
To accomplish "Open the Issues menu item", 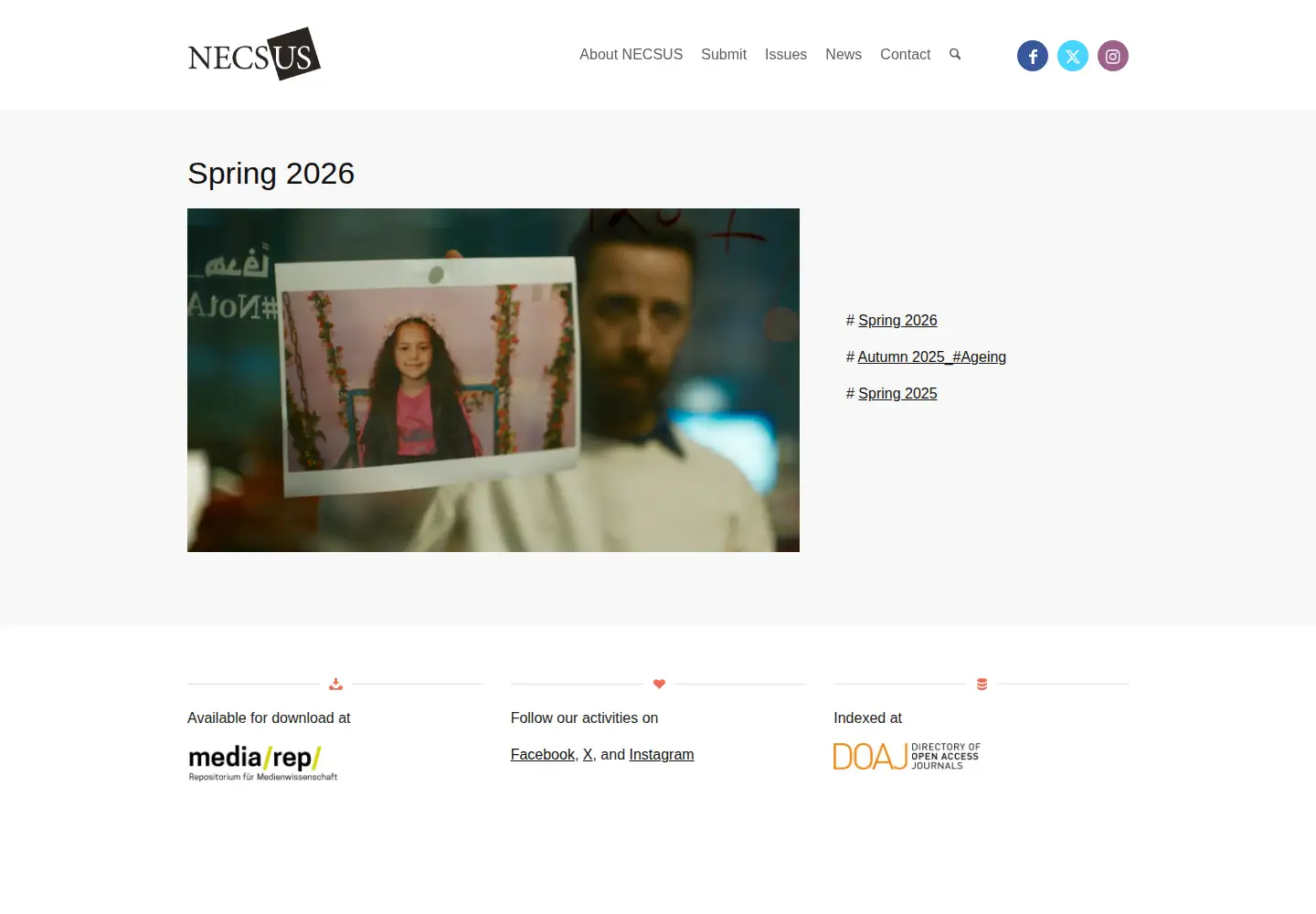I will (786, 55).
